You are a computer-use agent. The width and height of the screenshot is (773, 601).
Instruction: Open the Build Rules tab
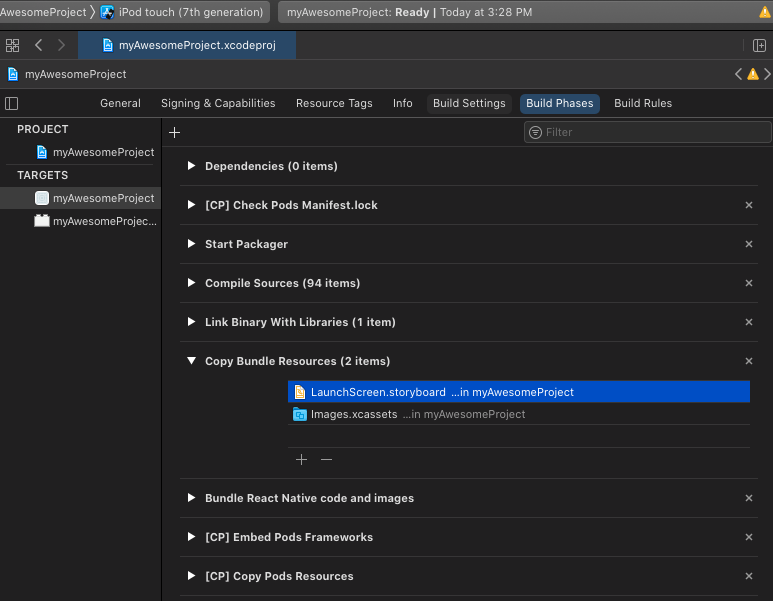pos(643,104)
